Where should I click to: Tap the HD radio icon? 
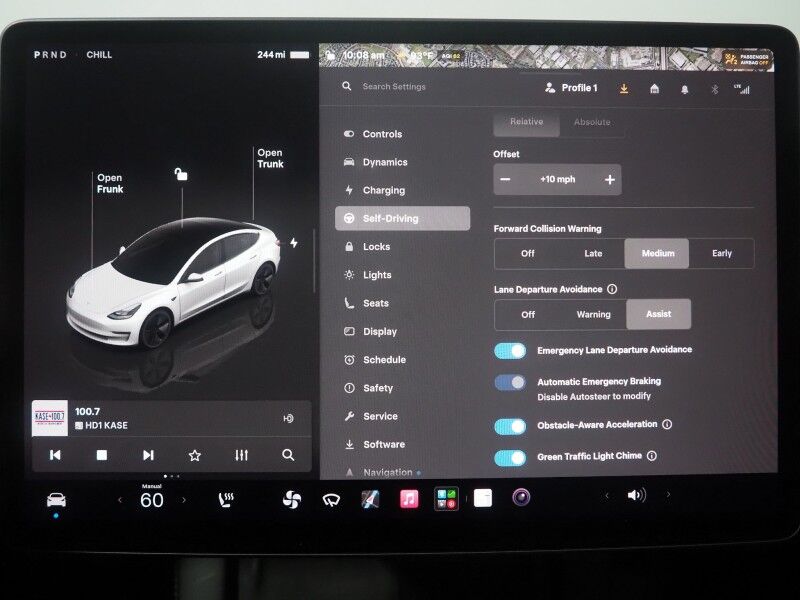[x=288, y=419]
